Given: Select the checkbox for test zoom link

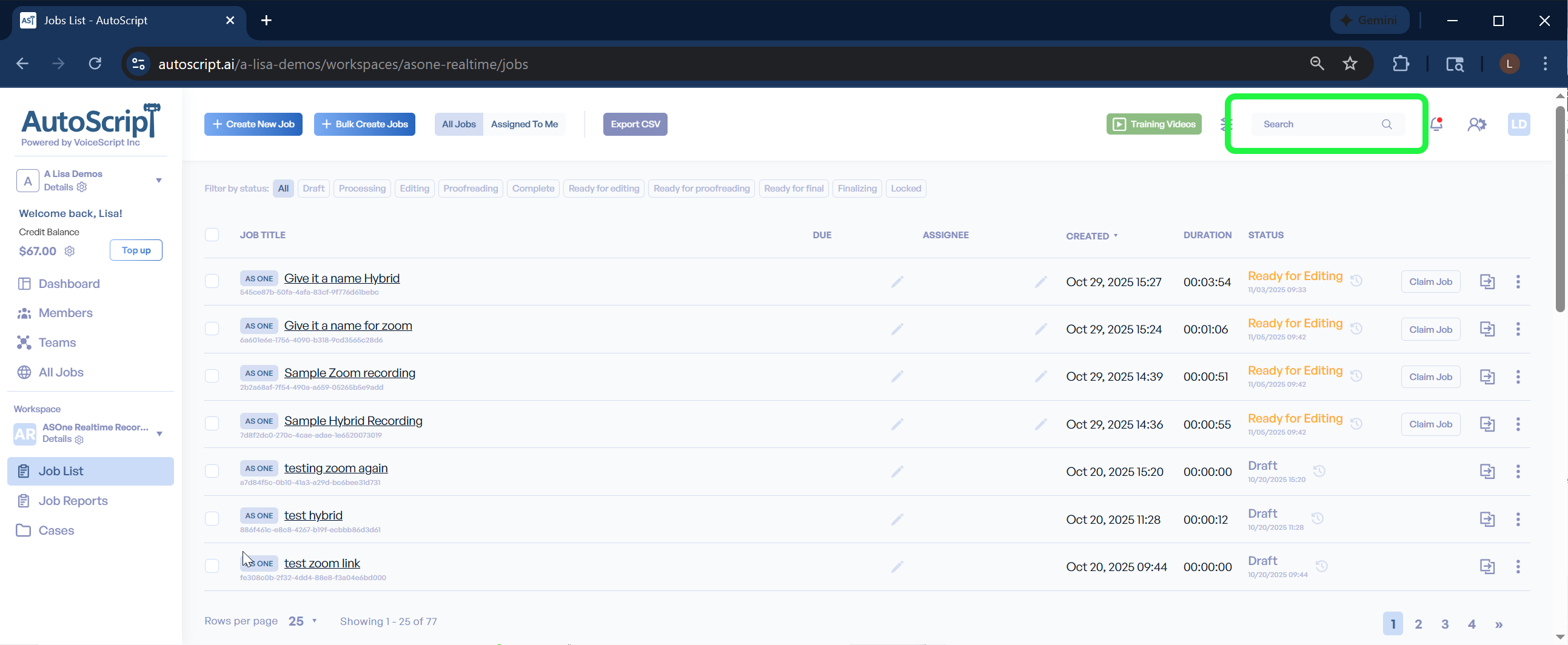Looking at the screenshot, I should point(212,566).
